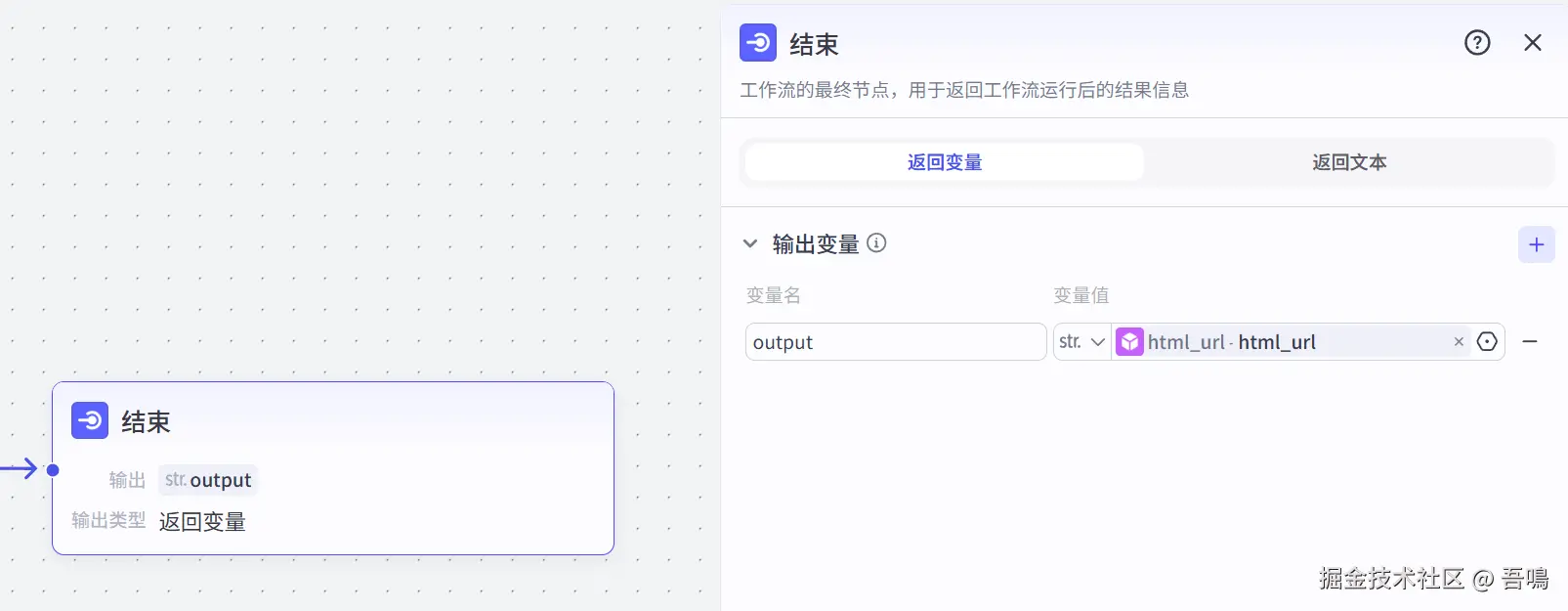Click the 结束 node's input port dot
1568x611 pixels.
[53, 470]
